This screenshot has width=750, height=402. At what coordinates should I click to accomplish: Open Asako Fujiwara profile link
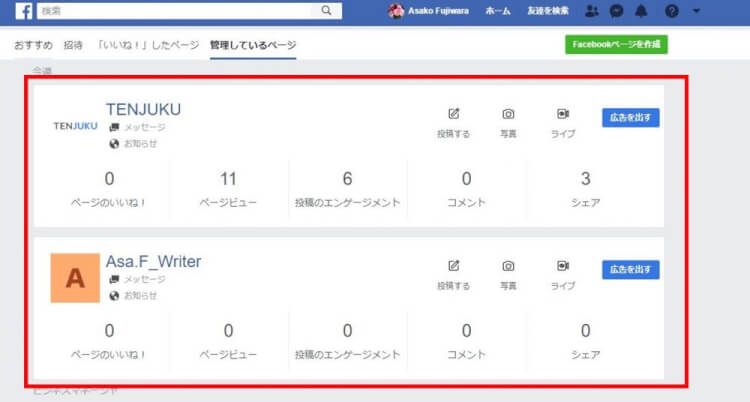[x=438, y=11]
